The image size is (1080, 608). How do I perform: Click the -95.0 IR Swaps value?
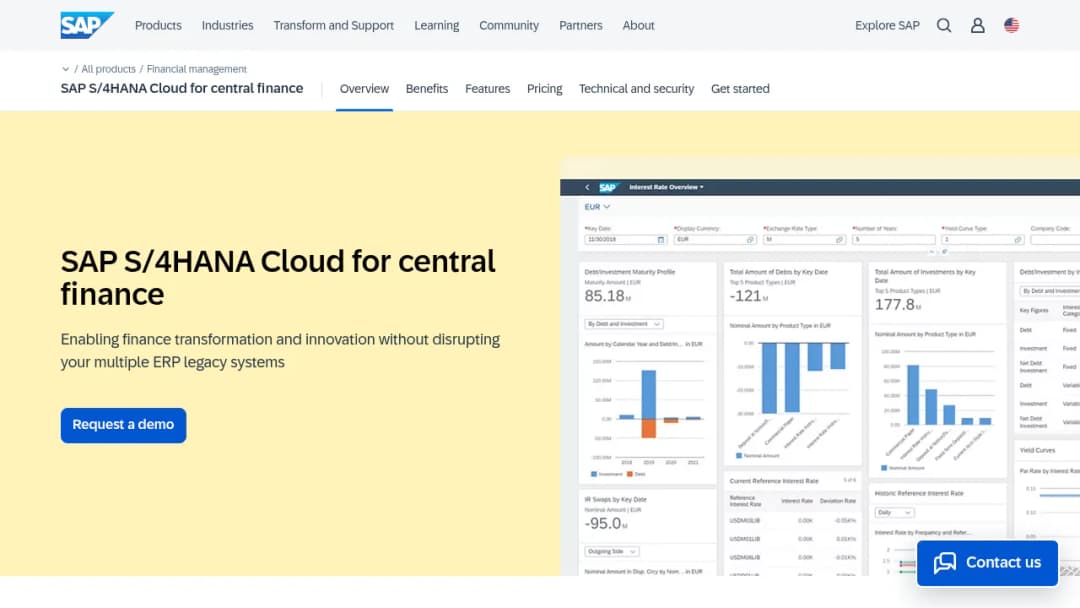coord(605,524)
